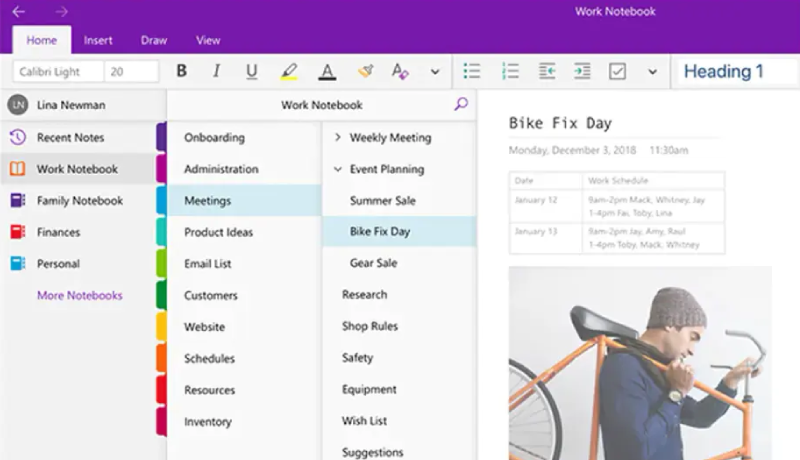
Task: Switch to the Draw tab
Action: pos(154,40)
